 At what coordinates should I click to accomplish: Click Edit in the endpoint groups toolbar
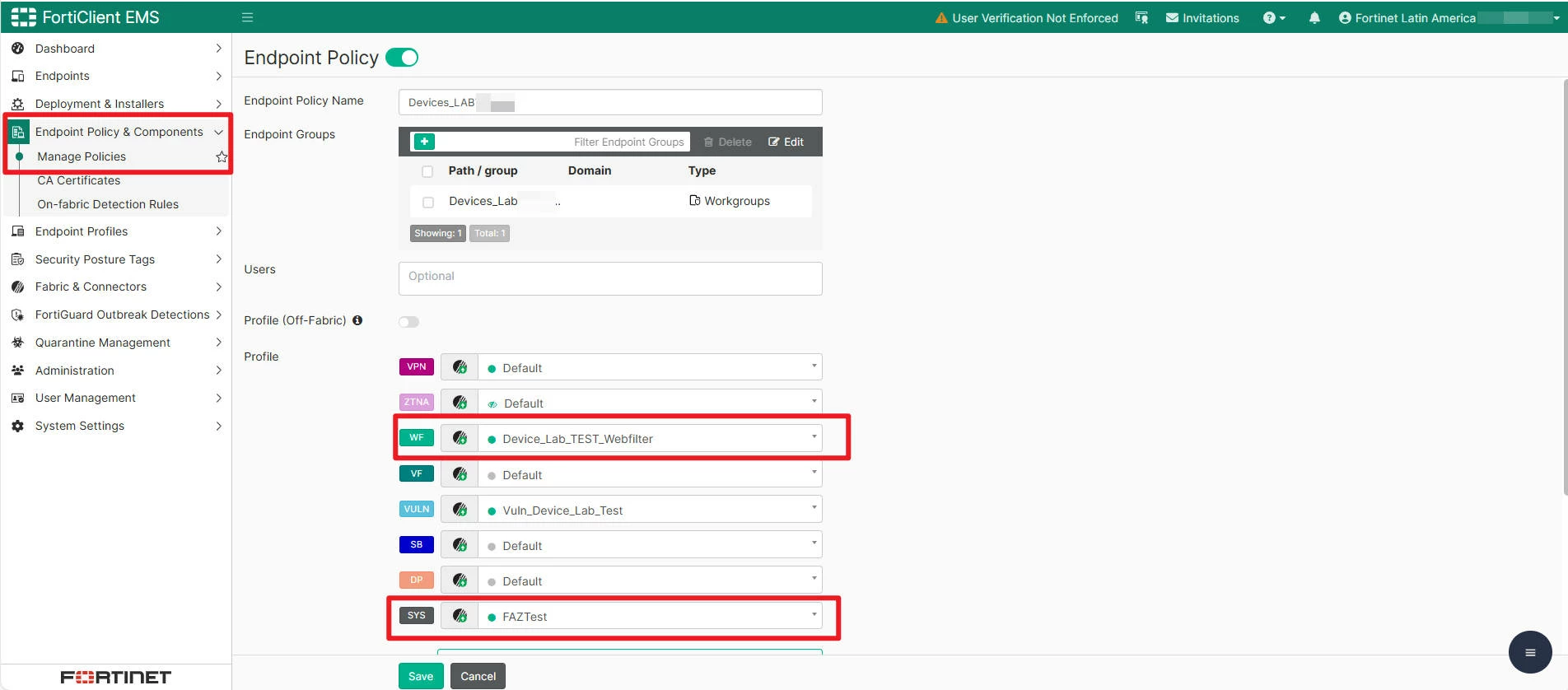pos(786,142)
